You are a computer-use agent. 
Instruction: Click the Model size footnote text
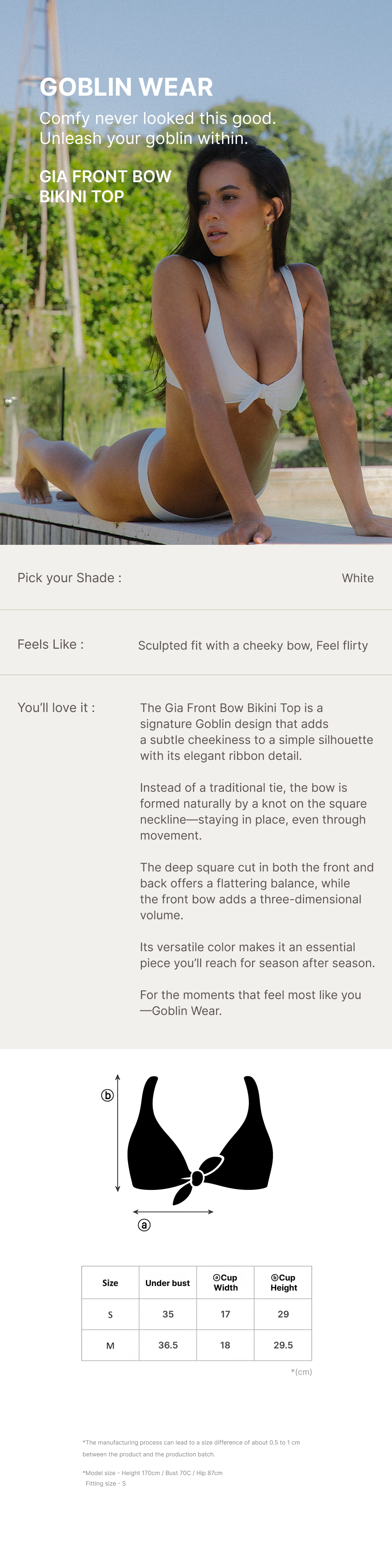coord(153,1472)
